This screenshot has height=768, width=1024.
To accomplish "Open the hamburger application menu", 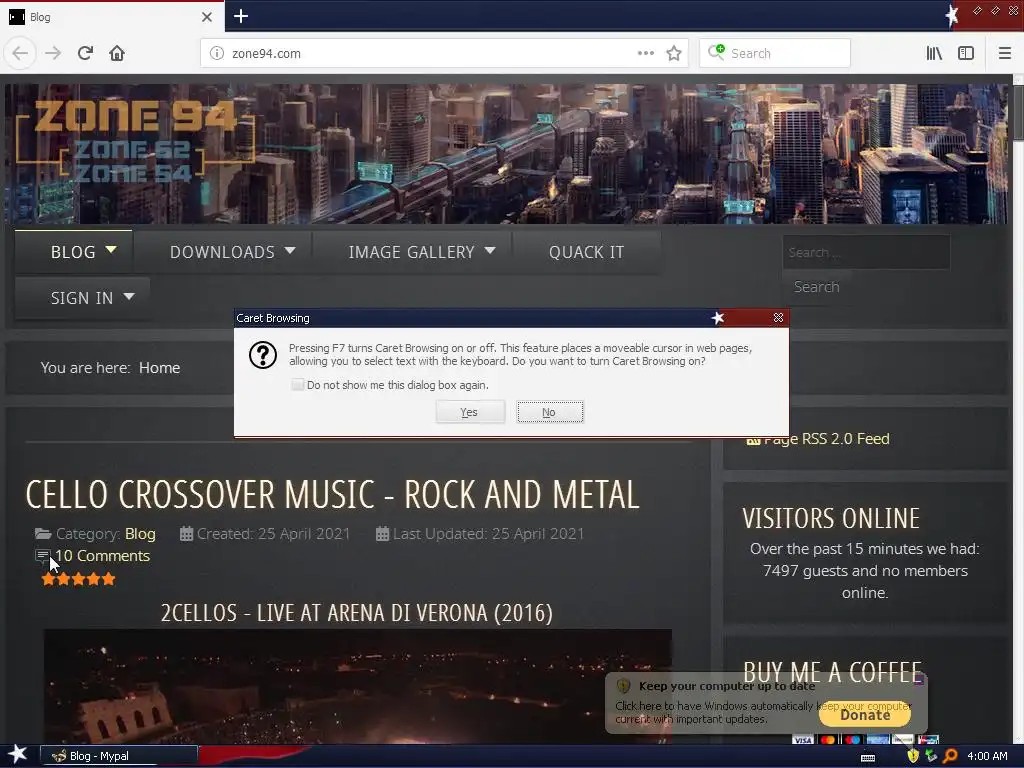I will 1005,53.
